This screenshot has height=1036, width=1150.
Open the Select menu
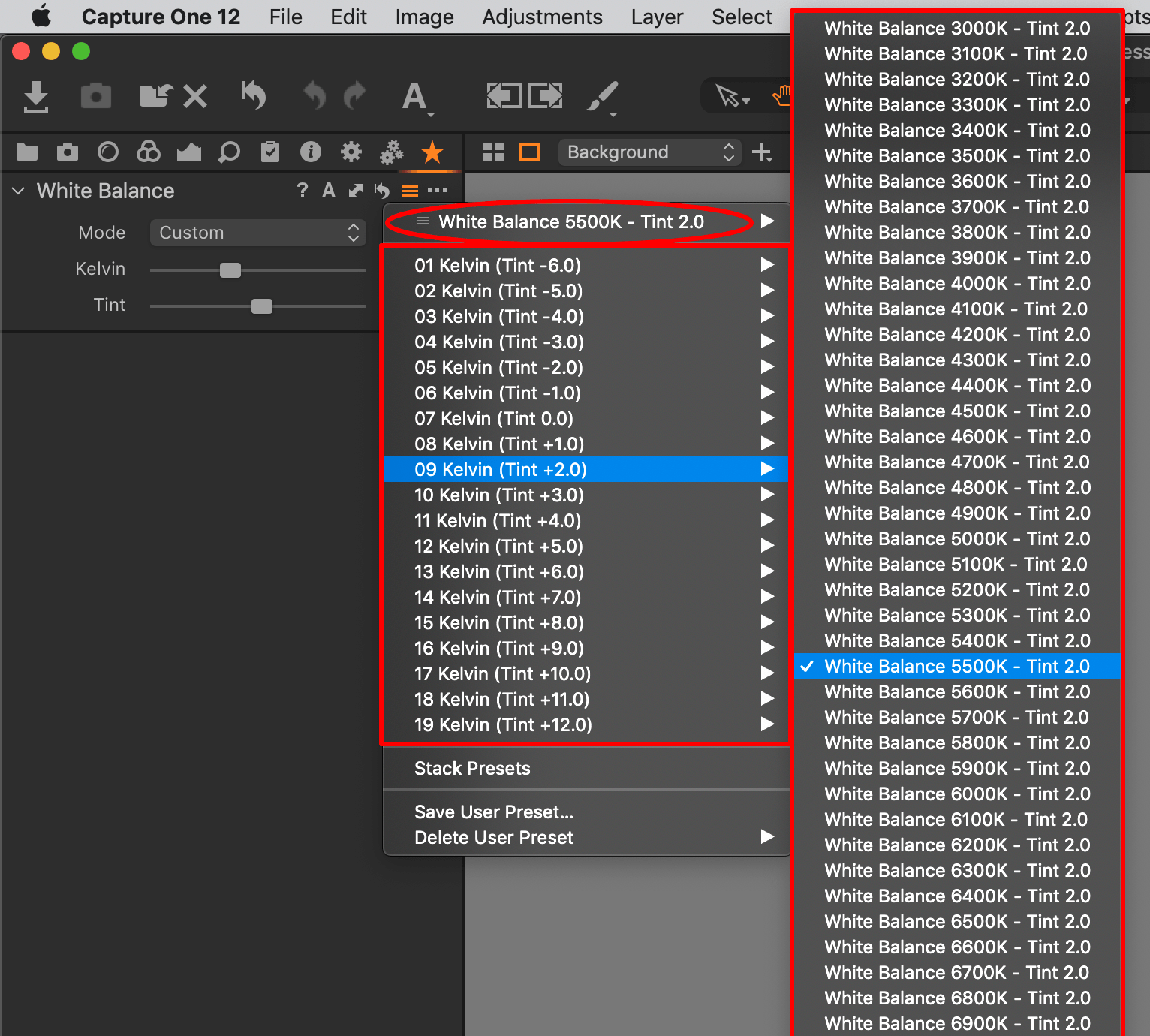click(x=742, y=17)
